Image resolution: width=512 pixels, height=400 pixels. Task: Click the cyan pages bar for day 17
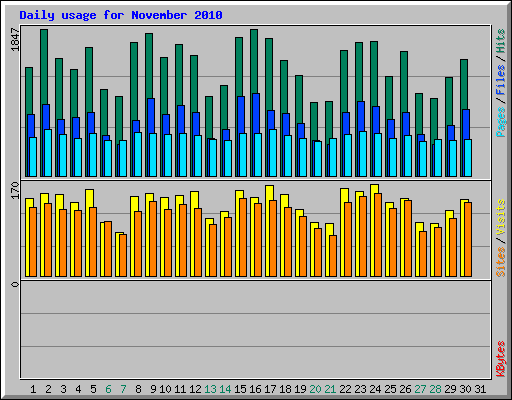pyautogui.click(x=273, y=153)
